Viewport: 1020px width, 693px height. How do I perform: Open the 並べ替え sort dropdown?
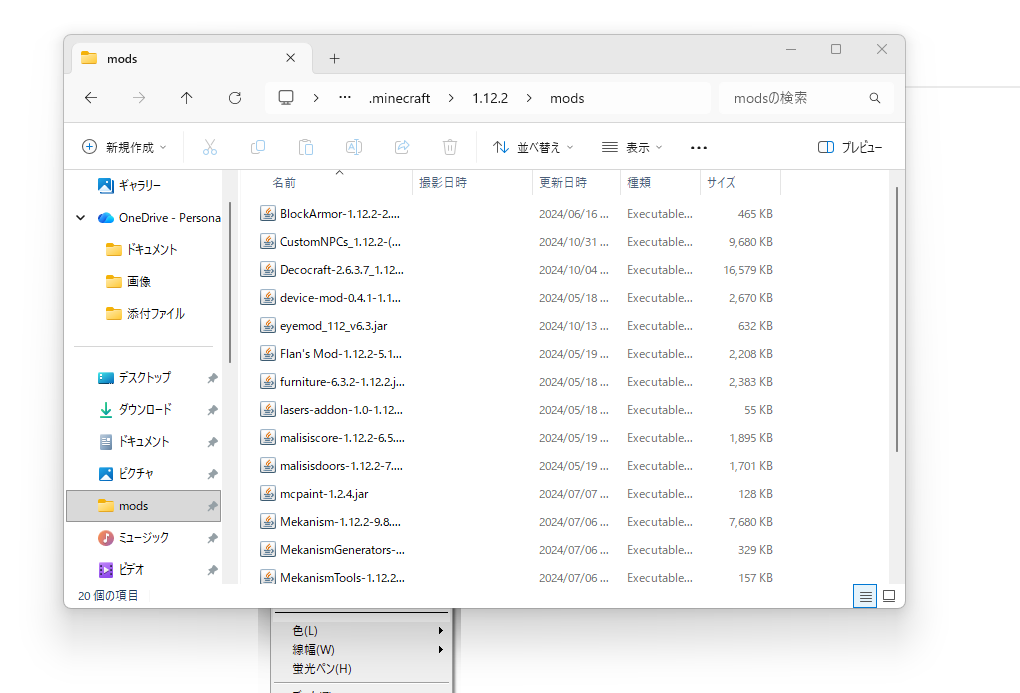534,147
